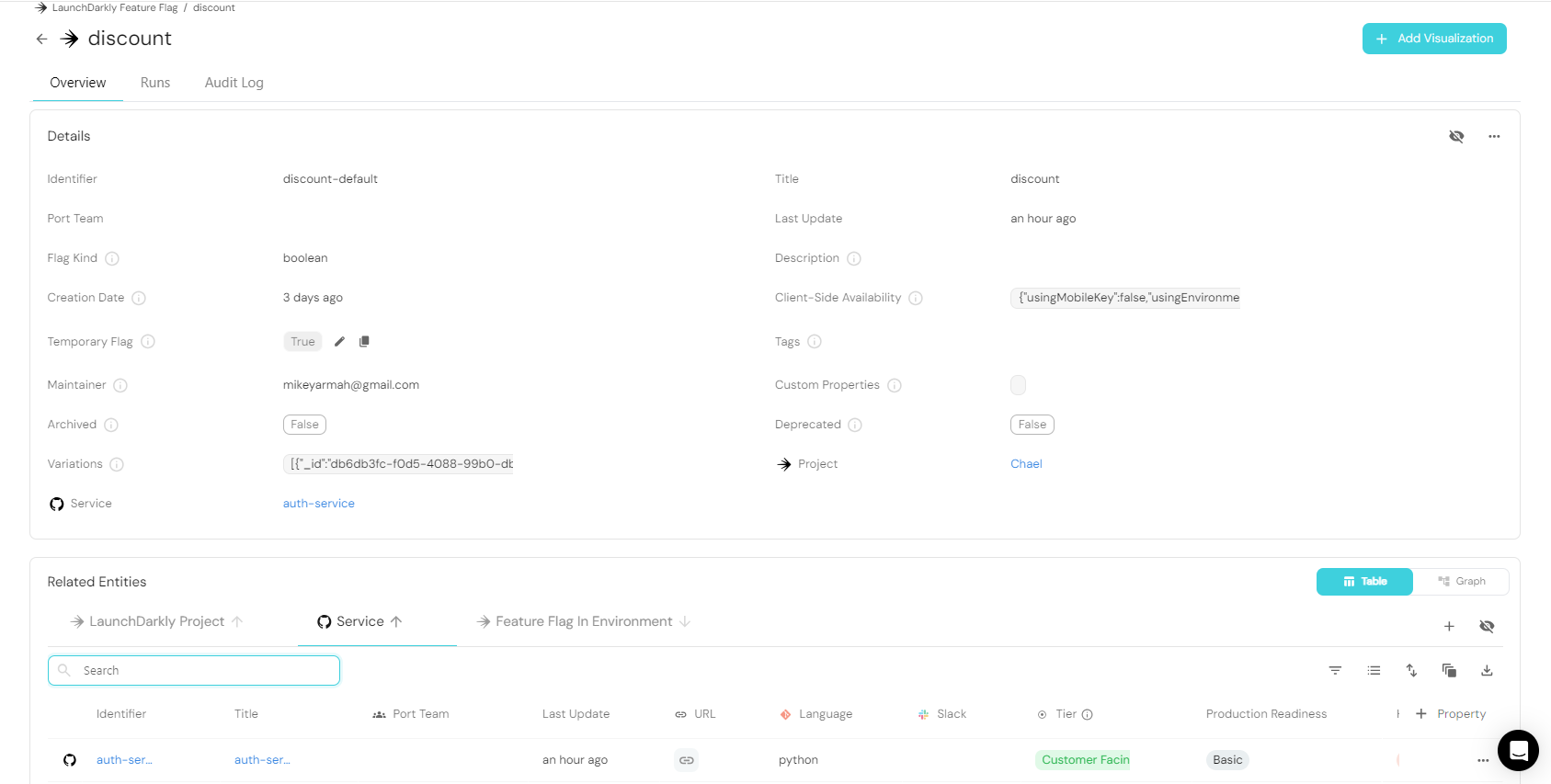Download the related entities table

(x=1487, y=670)
